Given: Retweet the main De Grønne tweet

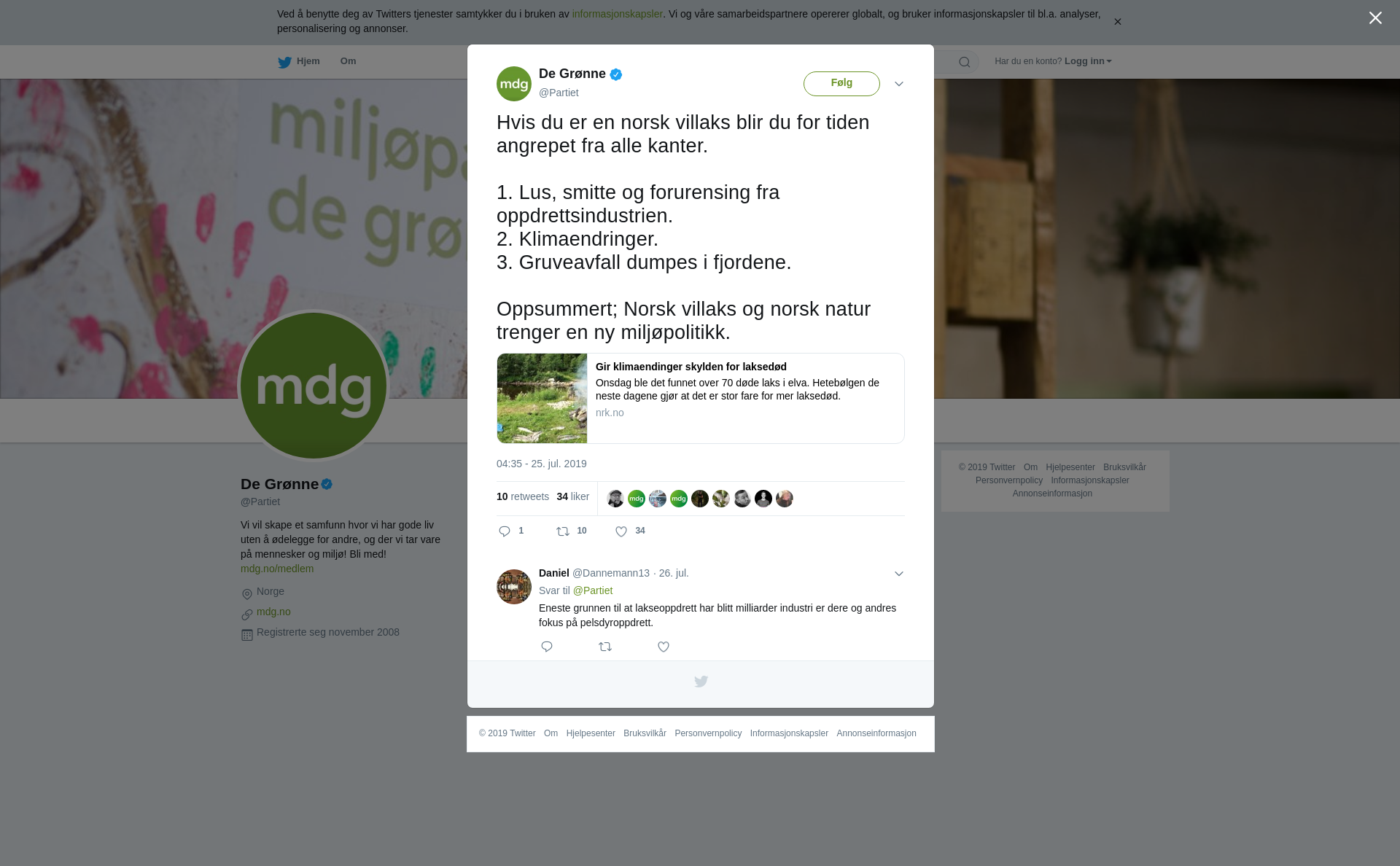Looking at the screenshot, I should click(x=563, y=531).
